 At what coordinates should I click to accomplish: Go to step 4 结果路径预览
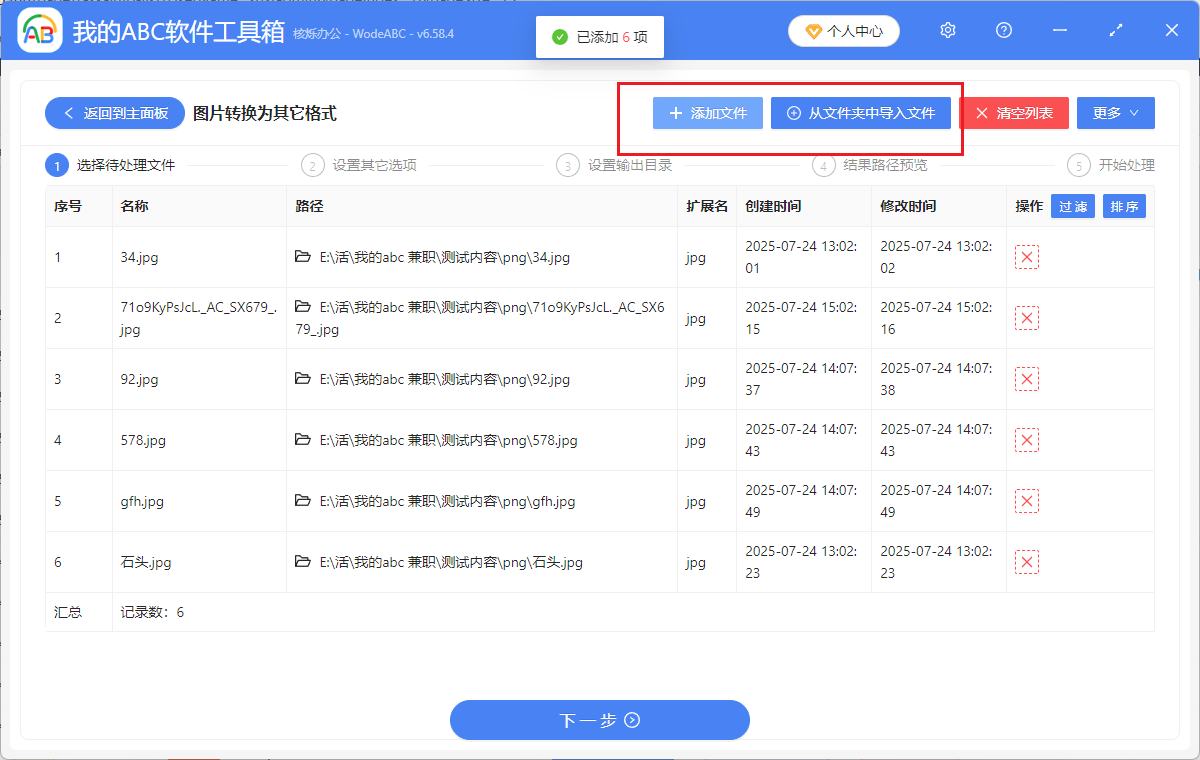[x=870, y=165]
